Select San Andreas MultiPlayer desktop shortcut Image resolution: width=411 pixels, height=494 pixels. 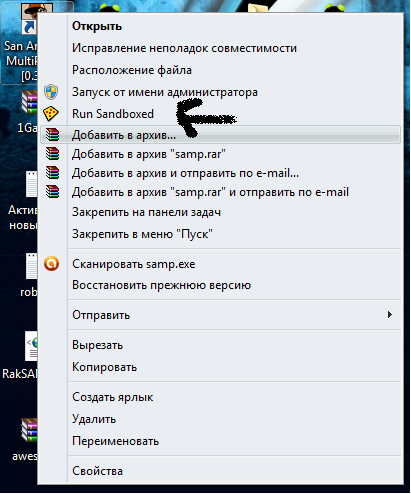click(x=20, y=42)
